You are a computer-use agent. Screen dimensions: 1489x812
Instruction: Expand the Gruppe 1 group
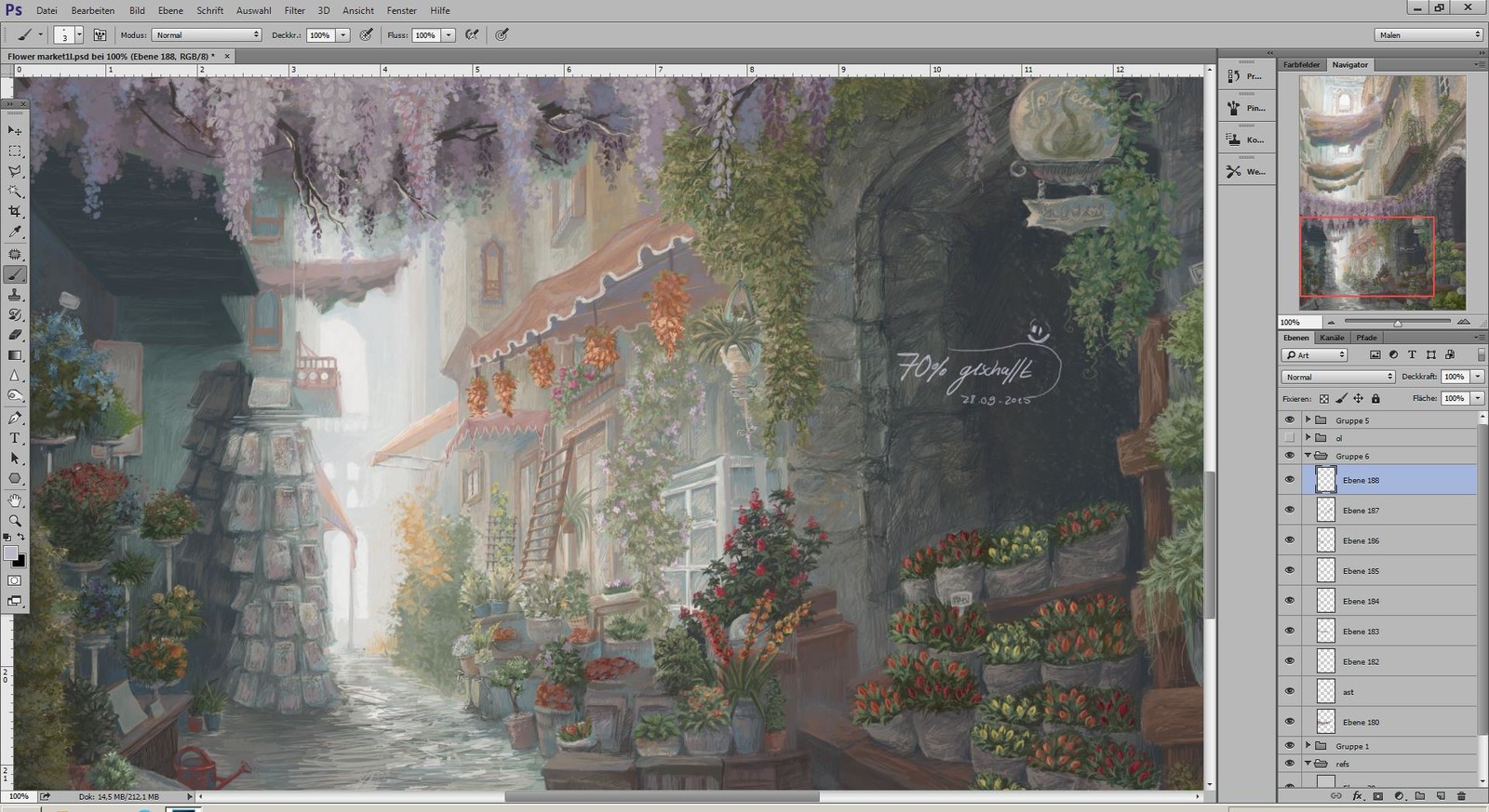(1308, 746)
